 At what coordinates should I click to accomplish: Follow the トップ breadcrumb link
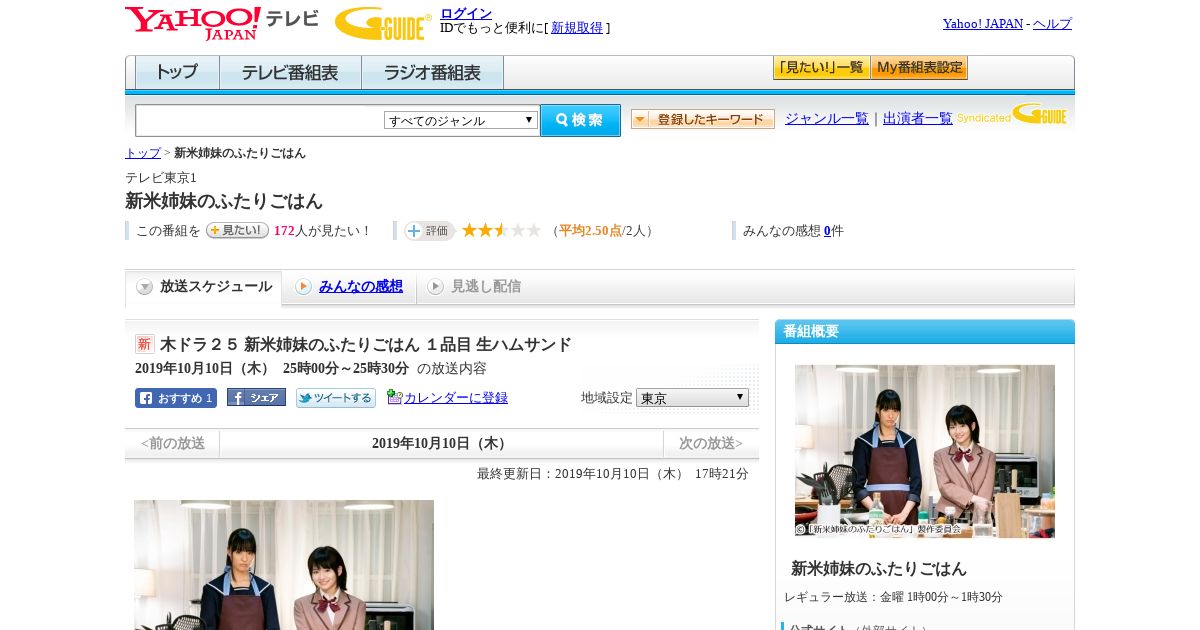pos(143,153)
